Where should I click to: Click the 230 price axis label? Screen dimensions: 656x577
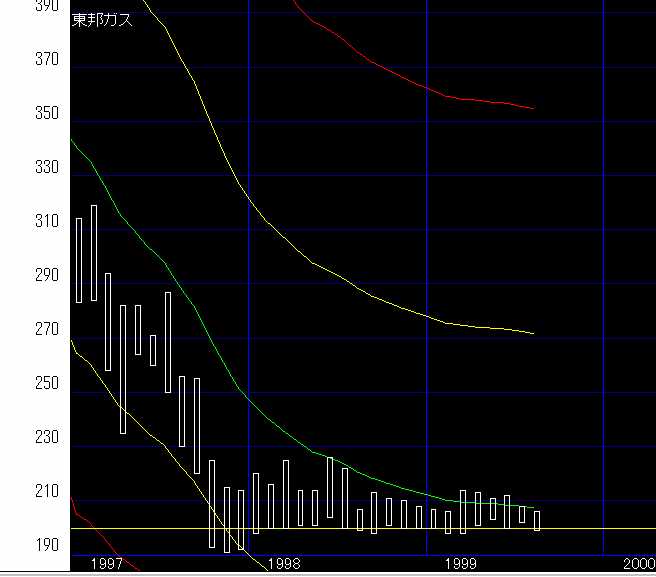(46, 438)
